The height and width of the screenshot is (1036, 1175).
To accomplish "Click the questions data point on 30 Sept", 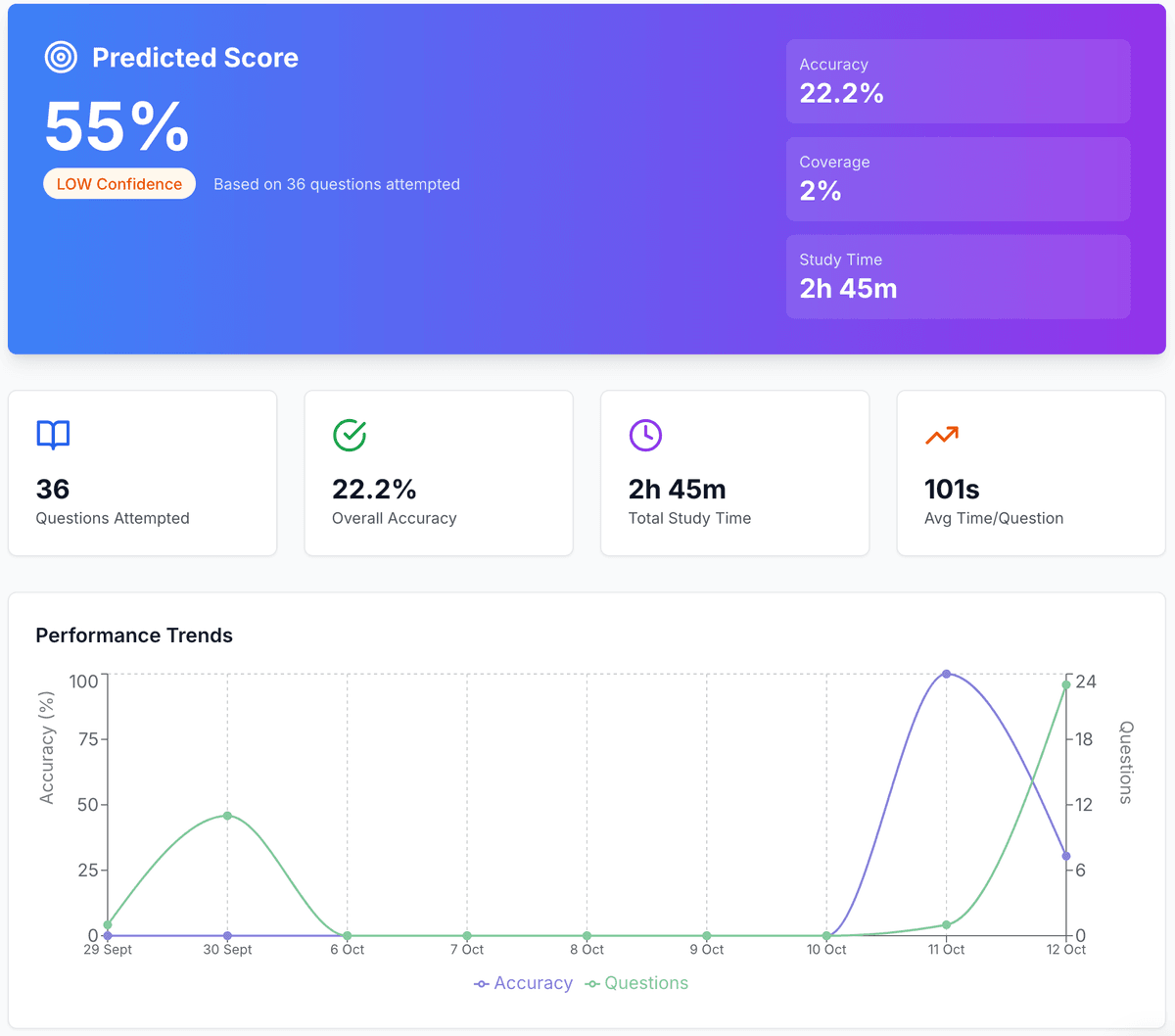I will [227, 816].
